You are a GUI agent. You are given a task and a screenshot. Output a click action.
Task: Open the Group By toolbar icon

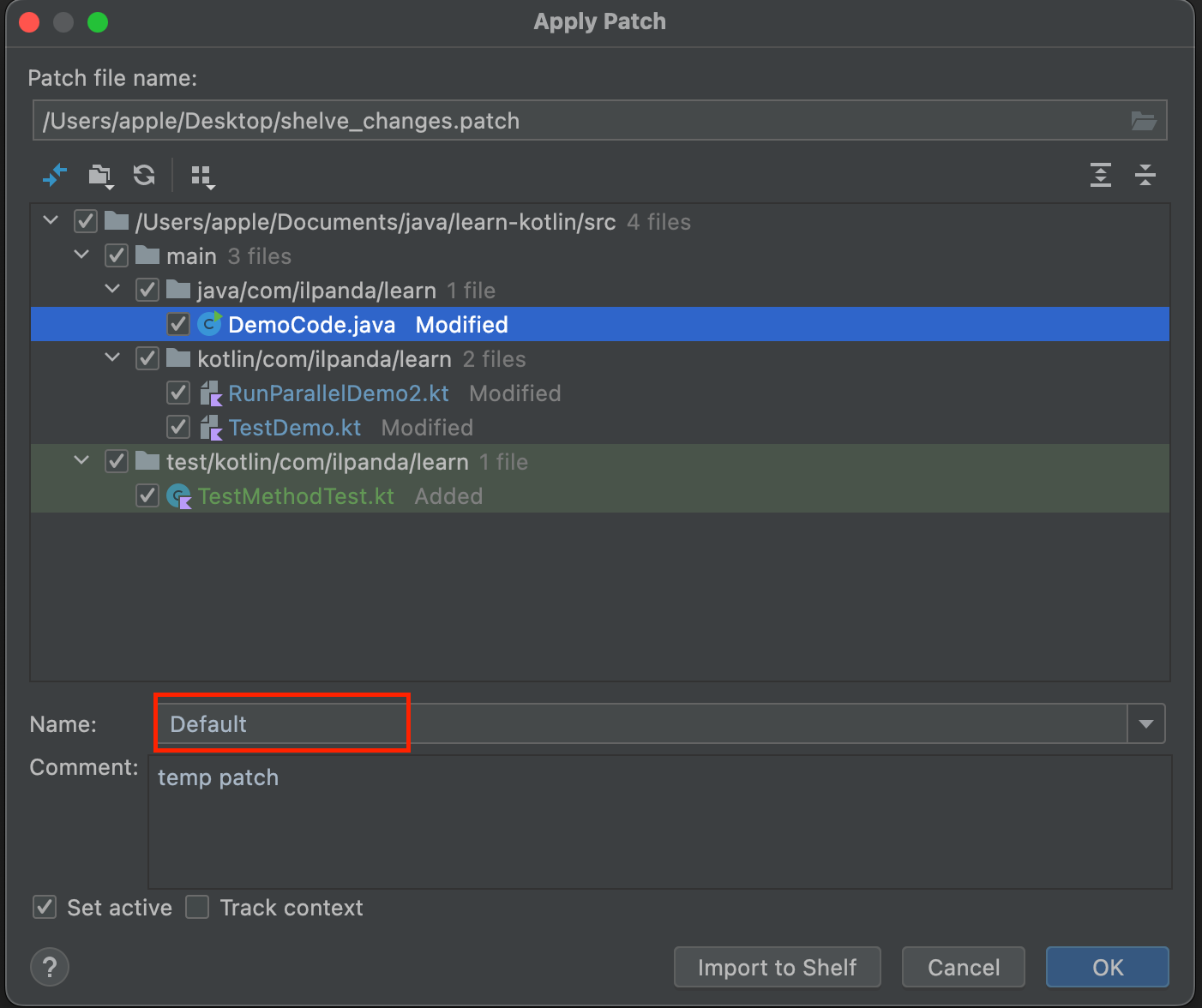coord(202,177)
